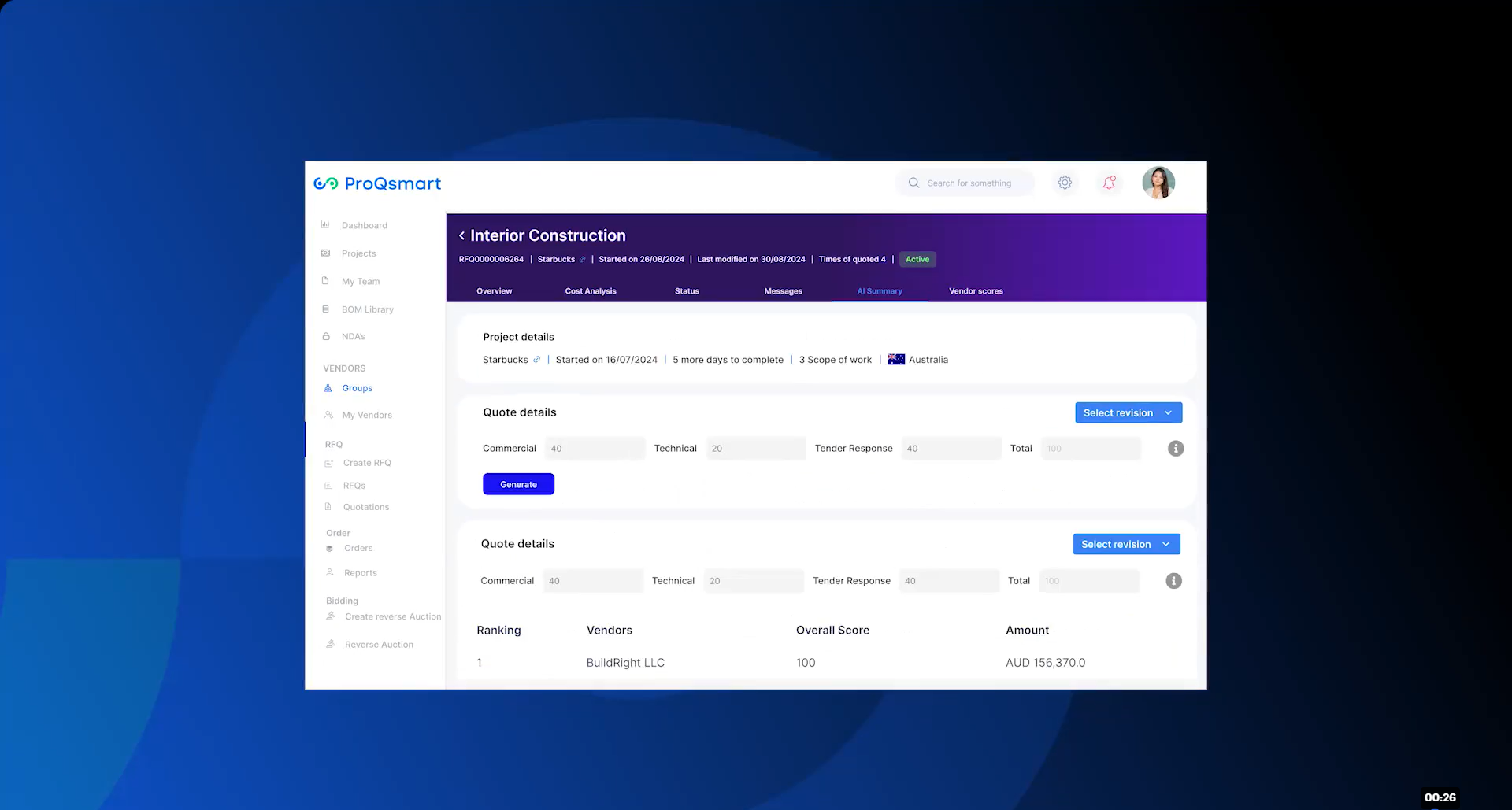Click the 'RFQ0000006264' reference text

pos(491,259)
